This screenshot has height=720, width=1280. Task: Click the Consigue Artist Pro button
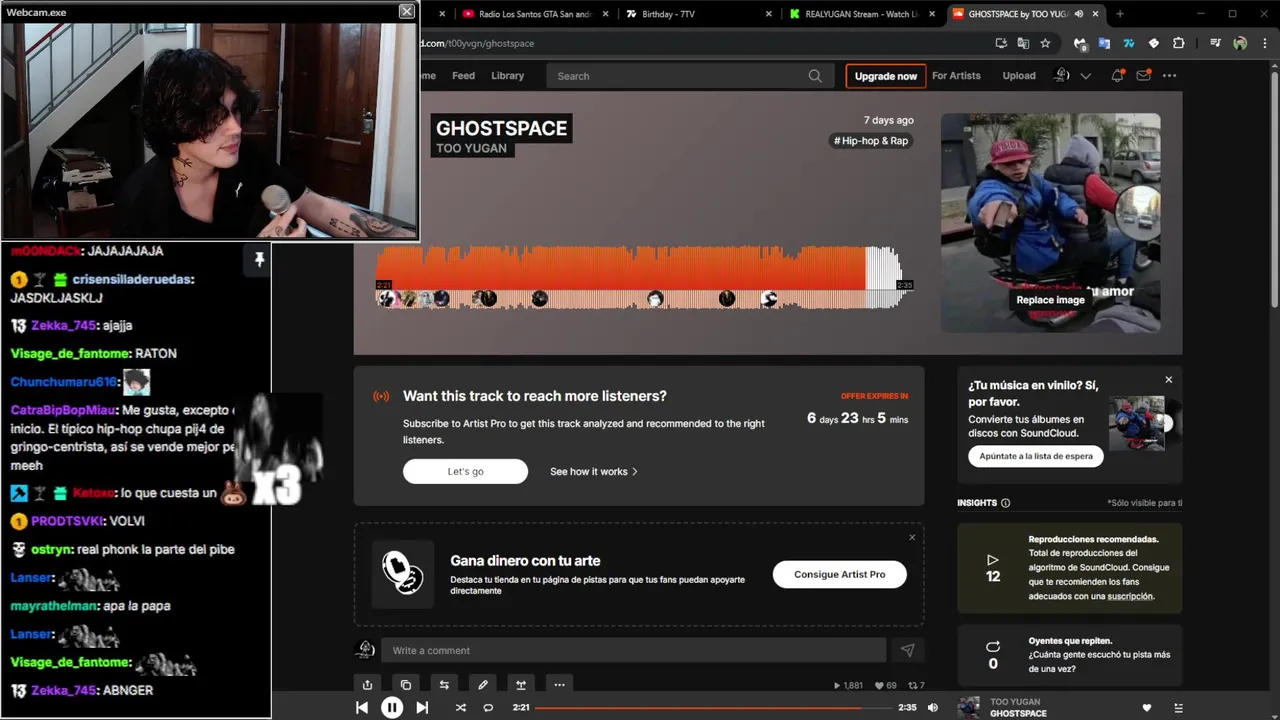[x=840, y=574]
